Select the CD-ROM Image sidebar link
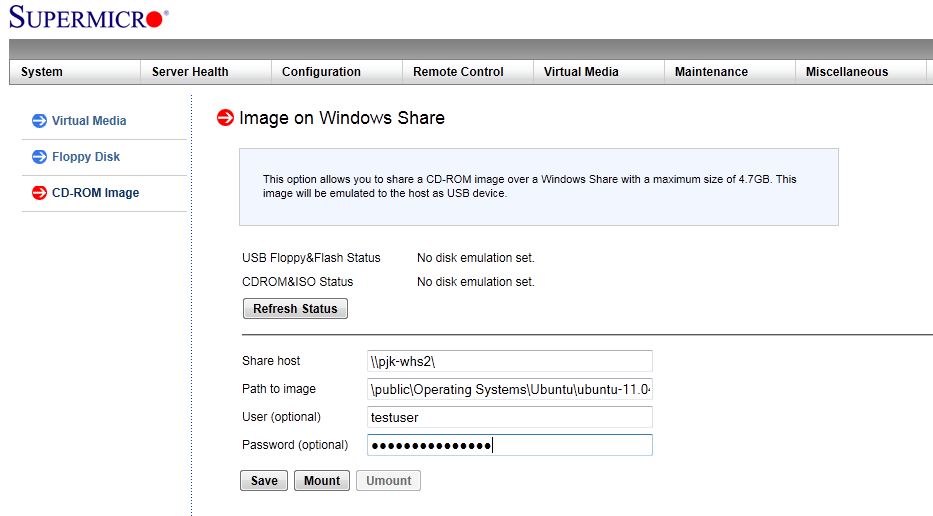The height and width of the screenshot is (516, 933). point(95,193)
